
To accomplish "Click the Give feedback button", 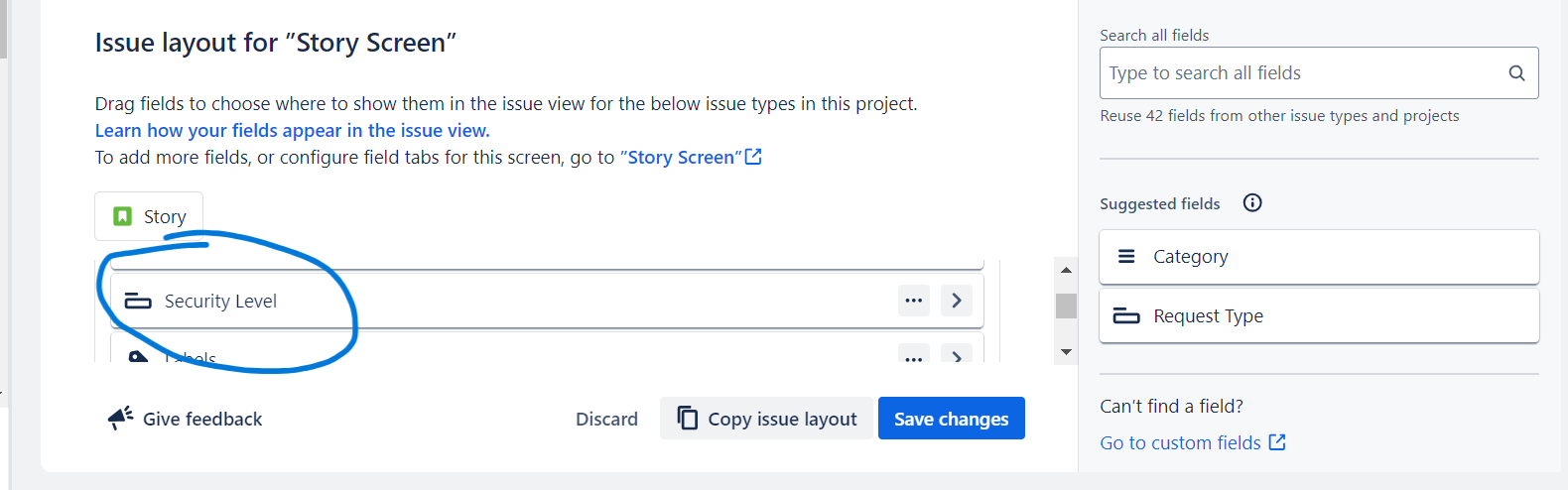I will point(185,419).
